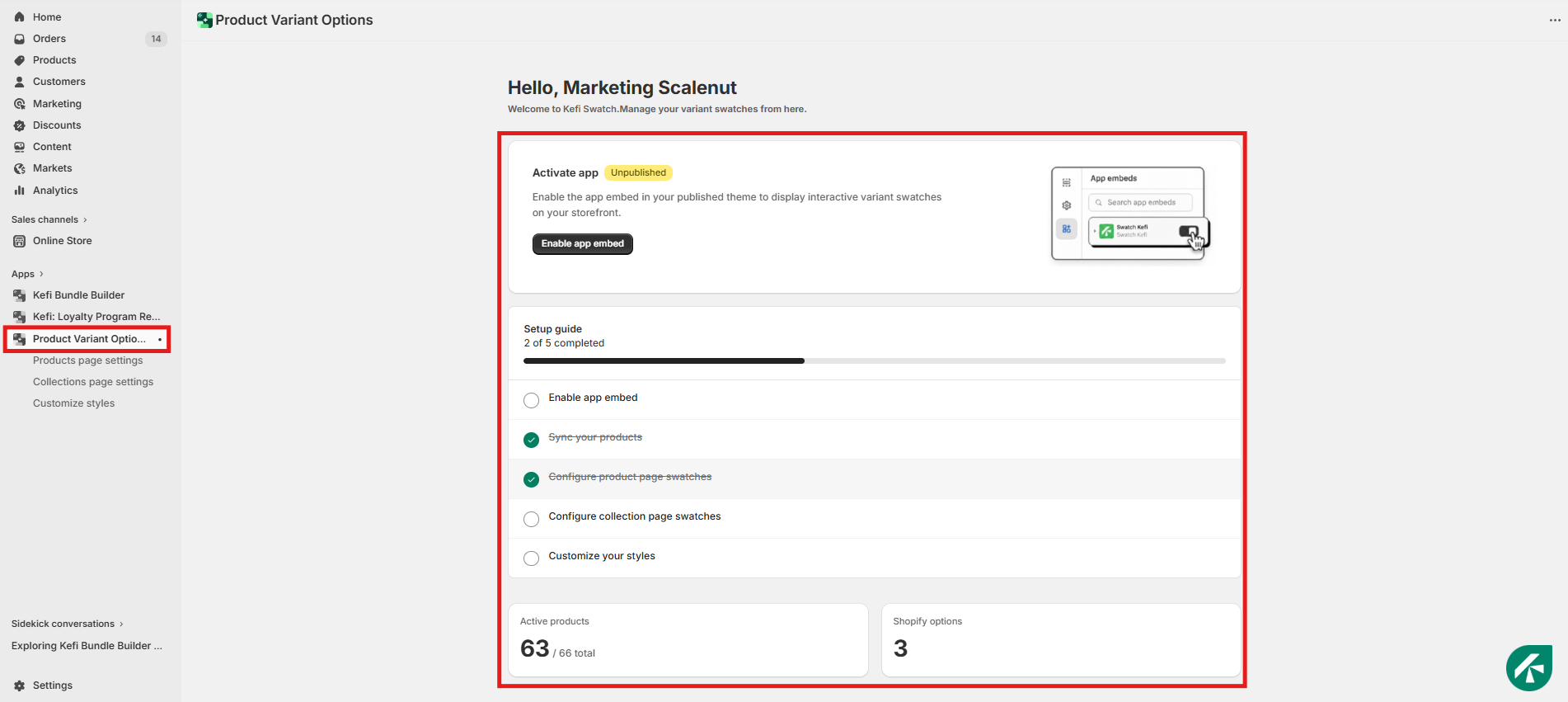
Task: Click the Setup guide progress bar
Action: [874, 360]
